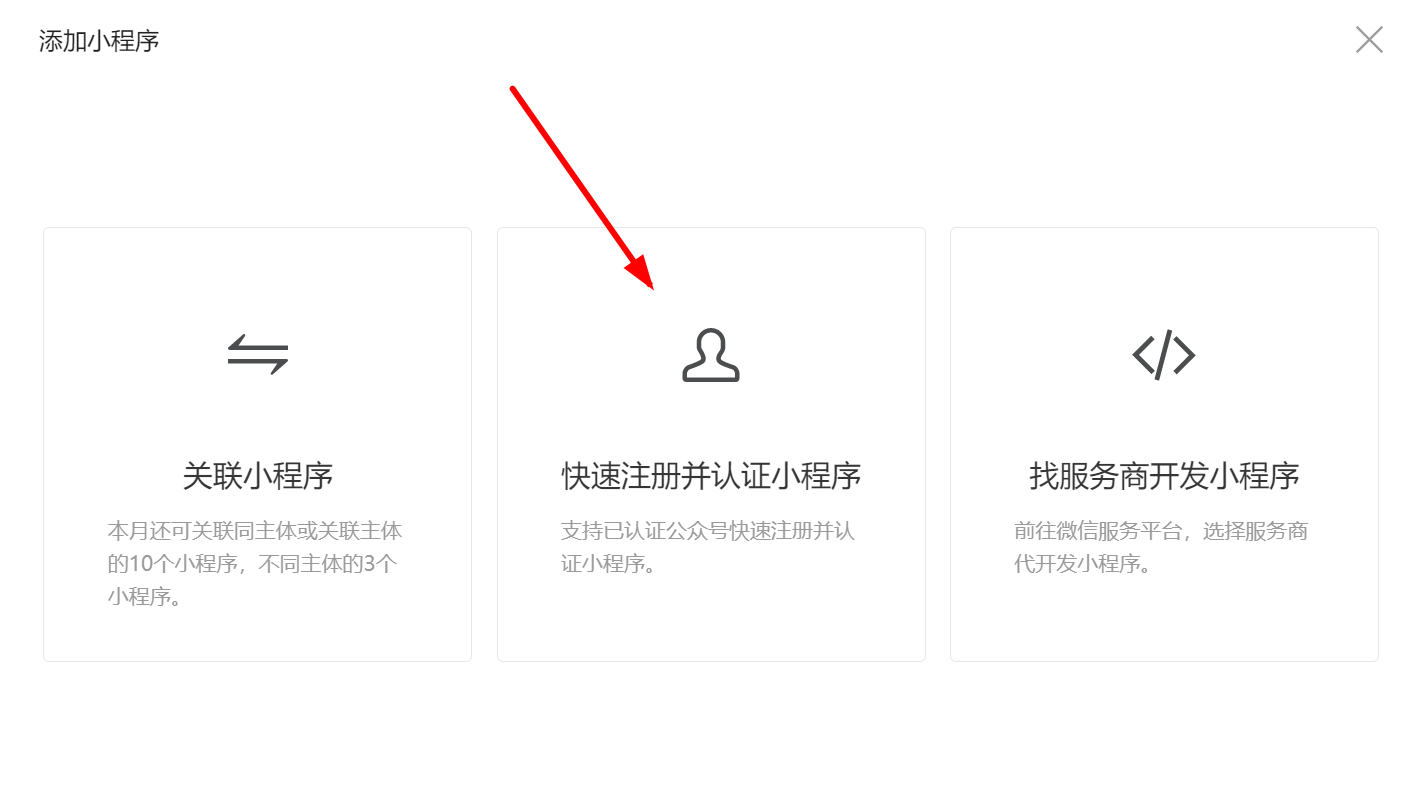
Task: Click the 添加小程序 dialog heading
Action: (x=99, y=41)
